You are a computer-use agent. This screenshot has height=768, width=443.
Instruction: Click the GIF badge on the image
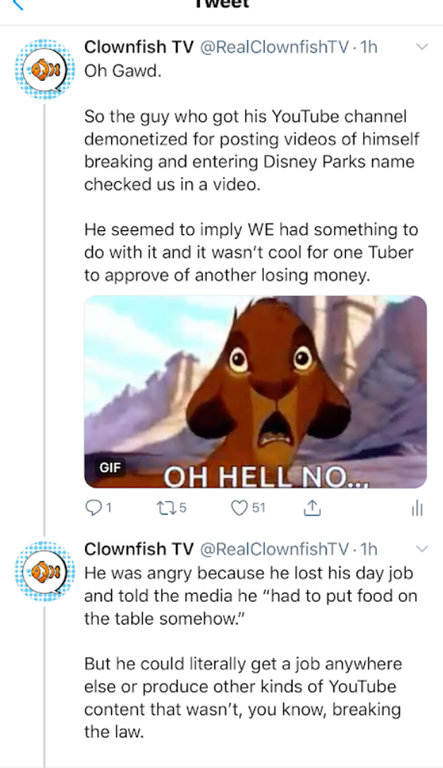(x=110, y=467)
